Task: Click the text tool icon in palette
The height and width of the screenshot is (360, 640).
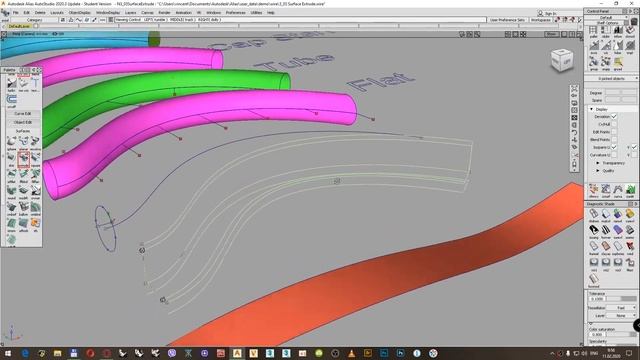Action: point(36,84)
